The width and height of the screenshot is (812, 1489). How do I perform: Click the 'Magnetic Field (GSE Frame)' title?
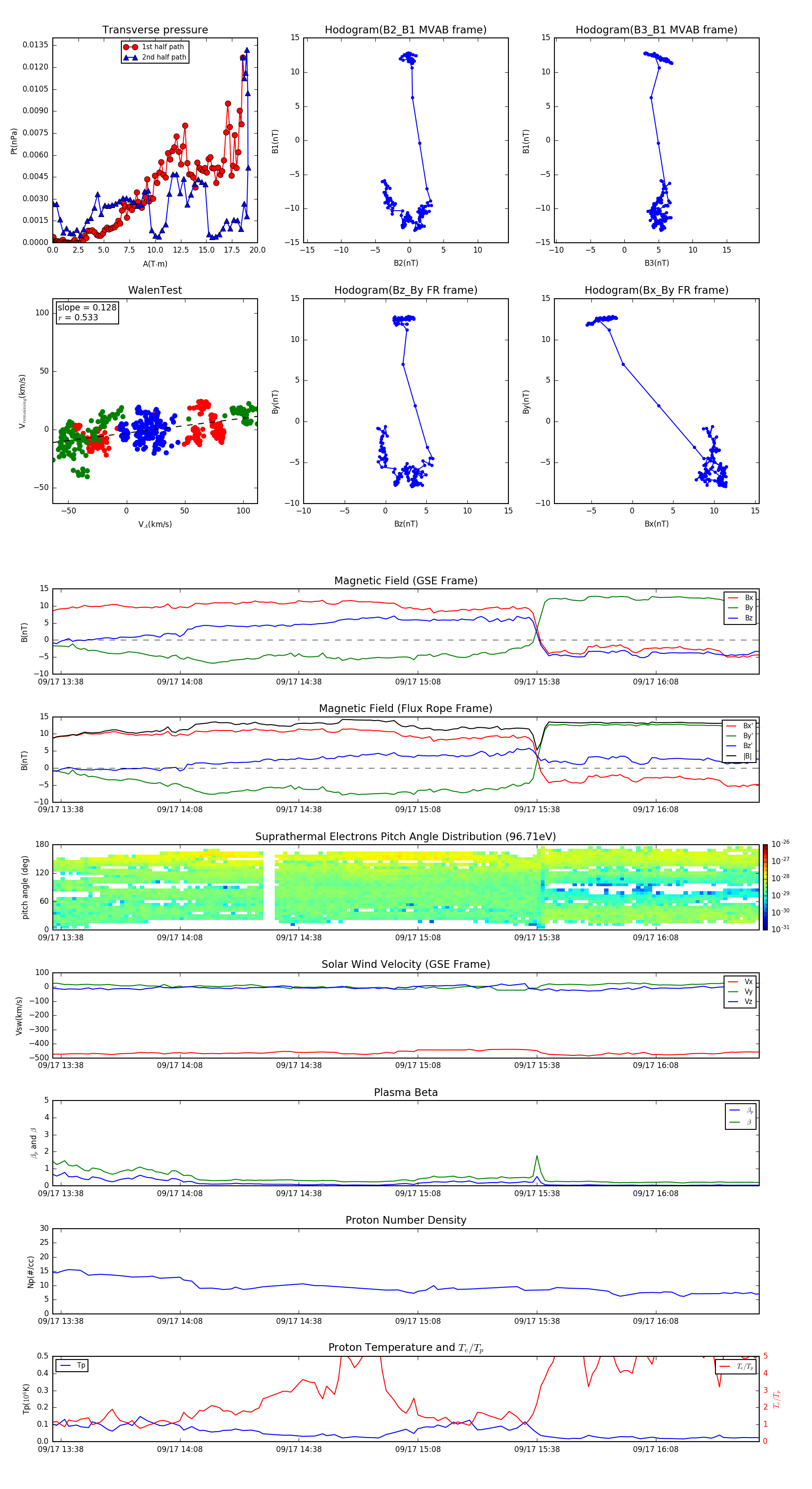coord(406,581)
